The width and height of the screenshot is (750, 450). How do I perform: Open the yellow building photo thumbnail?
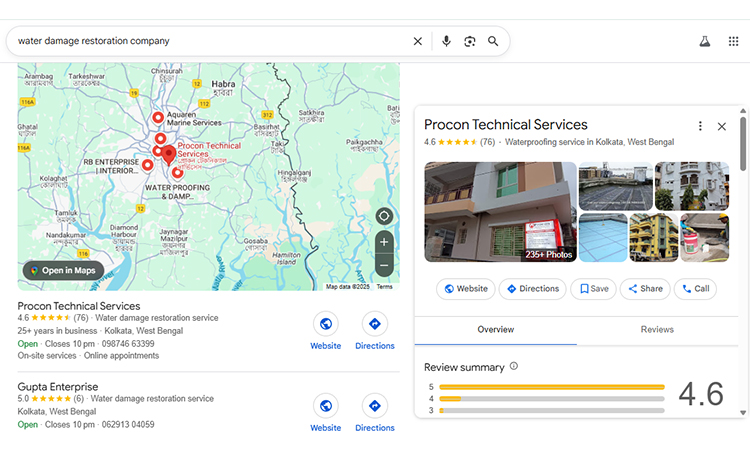coord(654,238)
